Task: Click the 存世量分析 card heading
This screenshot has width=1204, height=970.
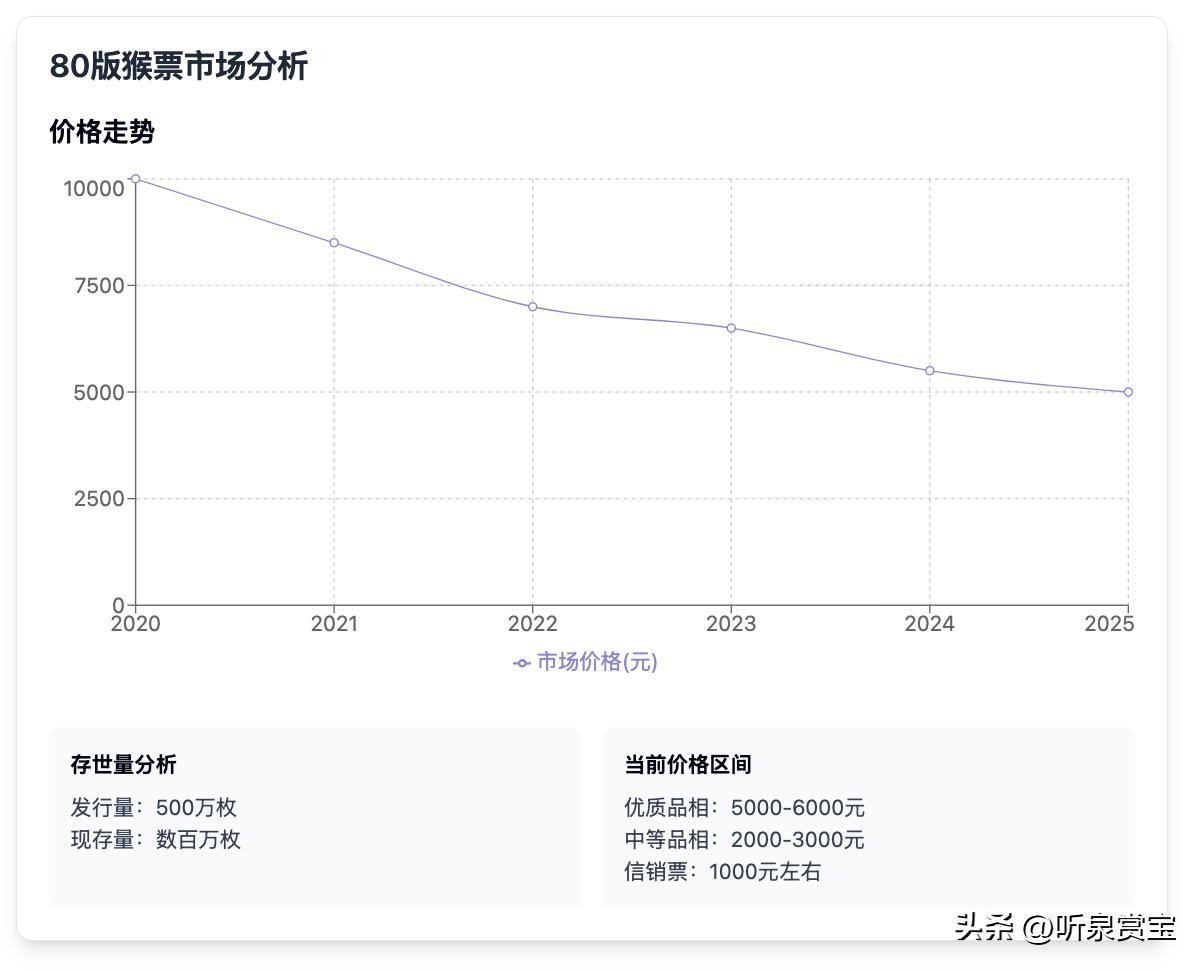Action: [x=123, y=765]
